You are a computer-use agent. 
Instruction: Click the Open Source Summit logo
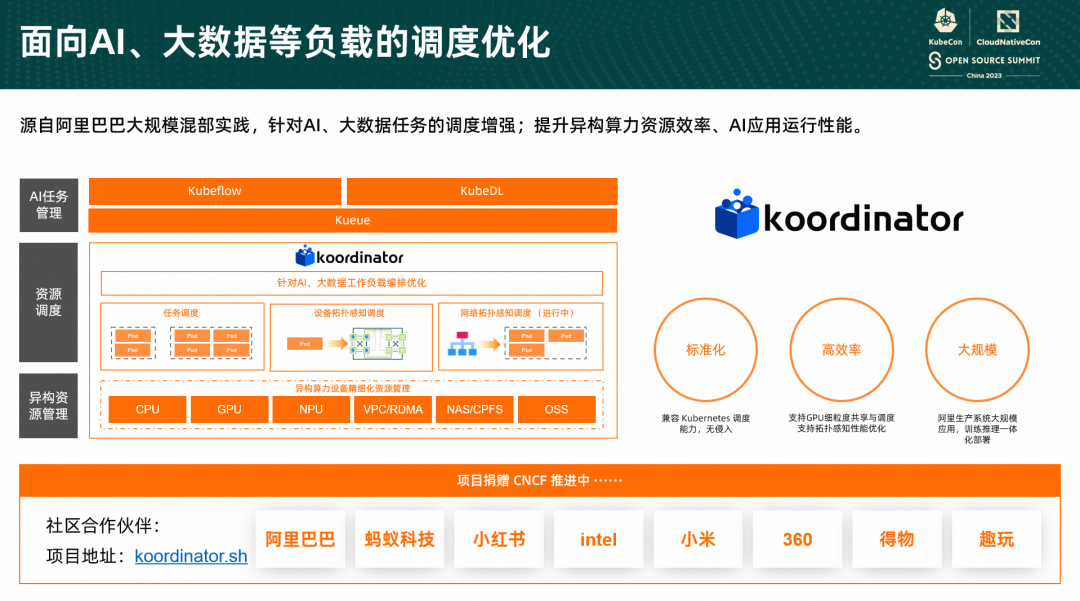coord(984,61)
